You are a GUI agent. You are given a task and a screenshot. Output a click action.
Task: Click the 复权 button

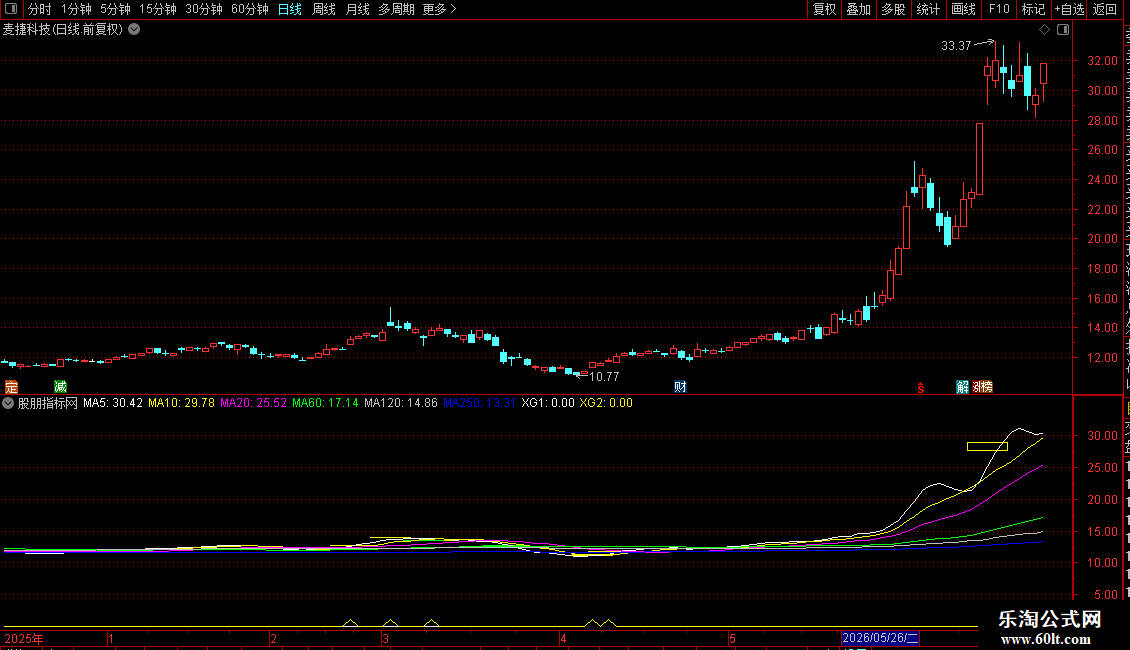pyautogui.click(x=824, y=9)
